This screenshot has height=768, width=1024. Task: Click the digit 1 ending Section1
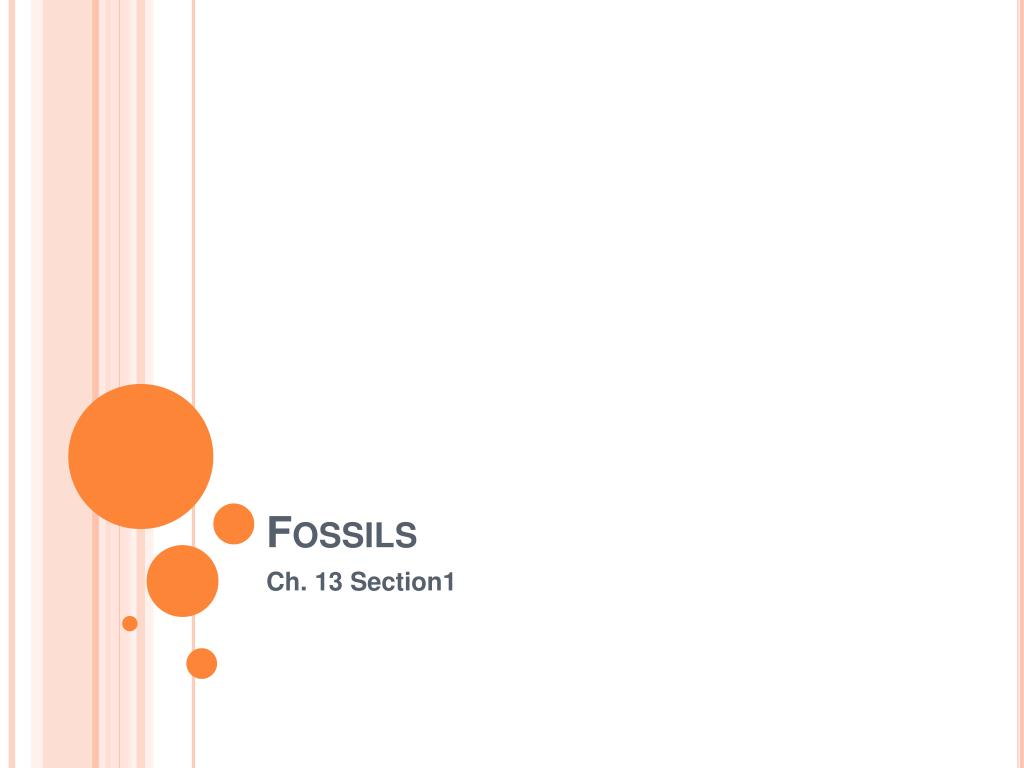tap(448, 581)
